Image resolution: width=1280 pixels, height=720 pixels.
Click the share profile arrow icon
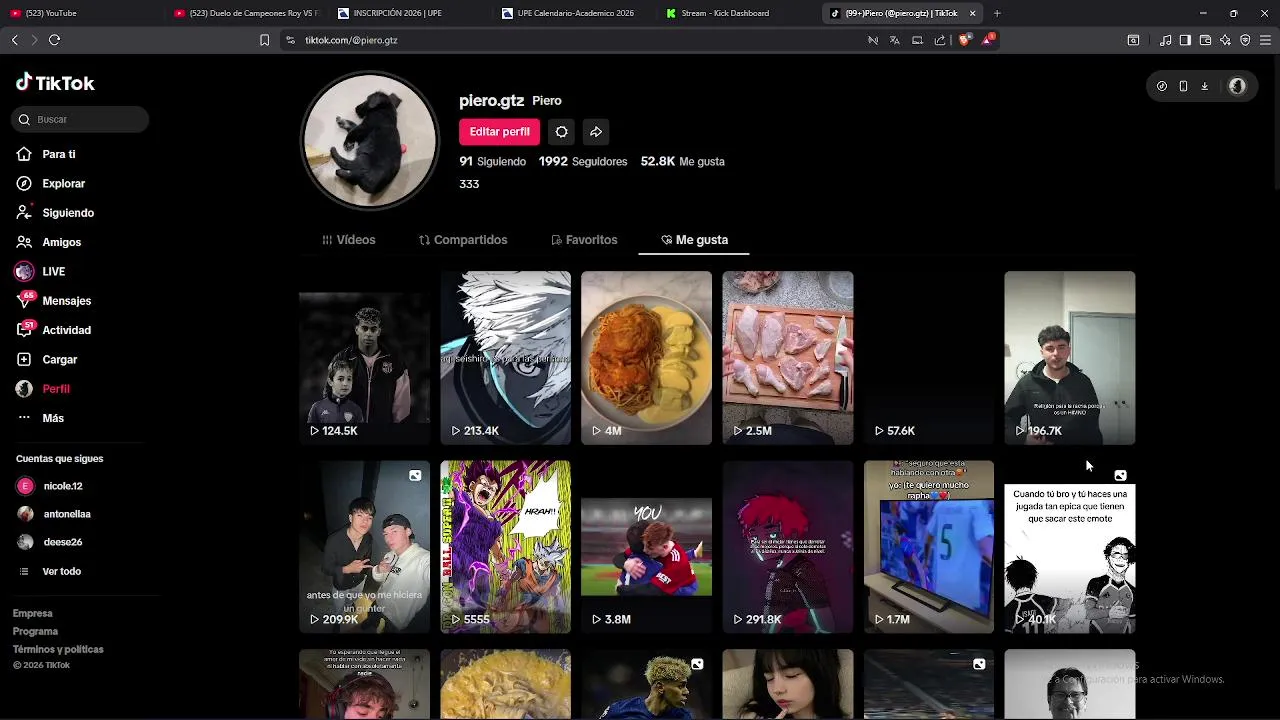[x=596, y=132]
